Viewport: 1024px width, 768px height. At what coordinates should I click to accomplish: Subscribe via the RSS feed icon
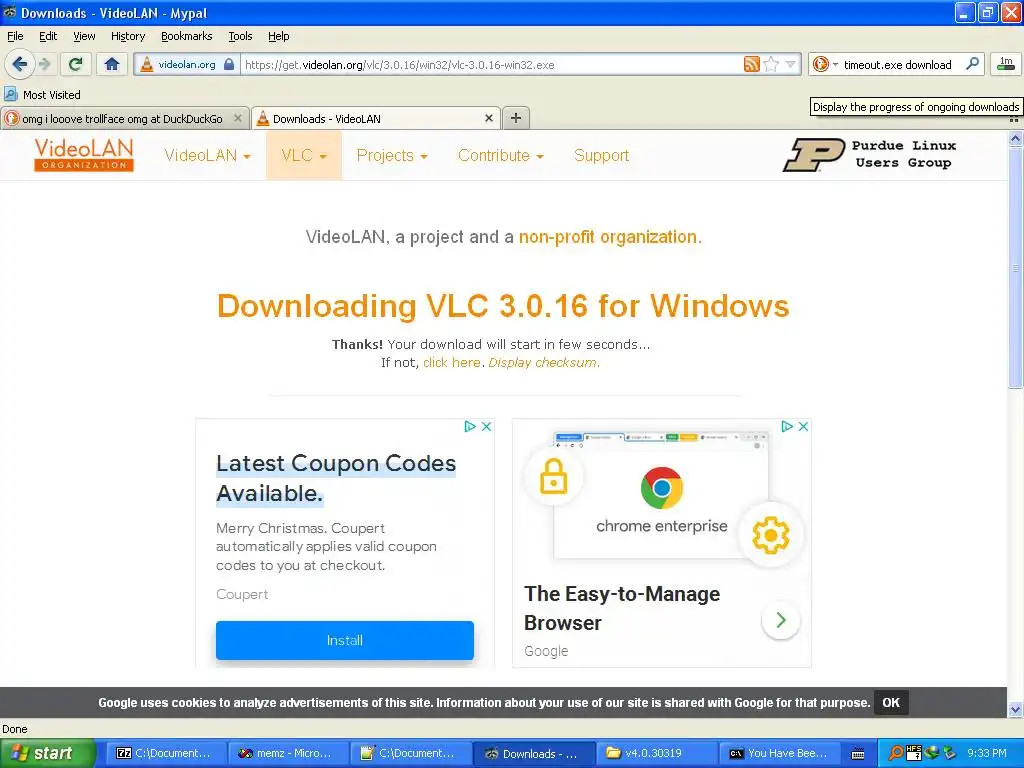(x=752, y=64)
